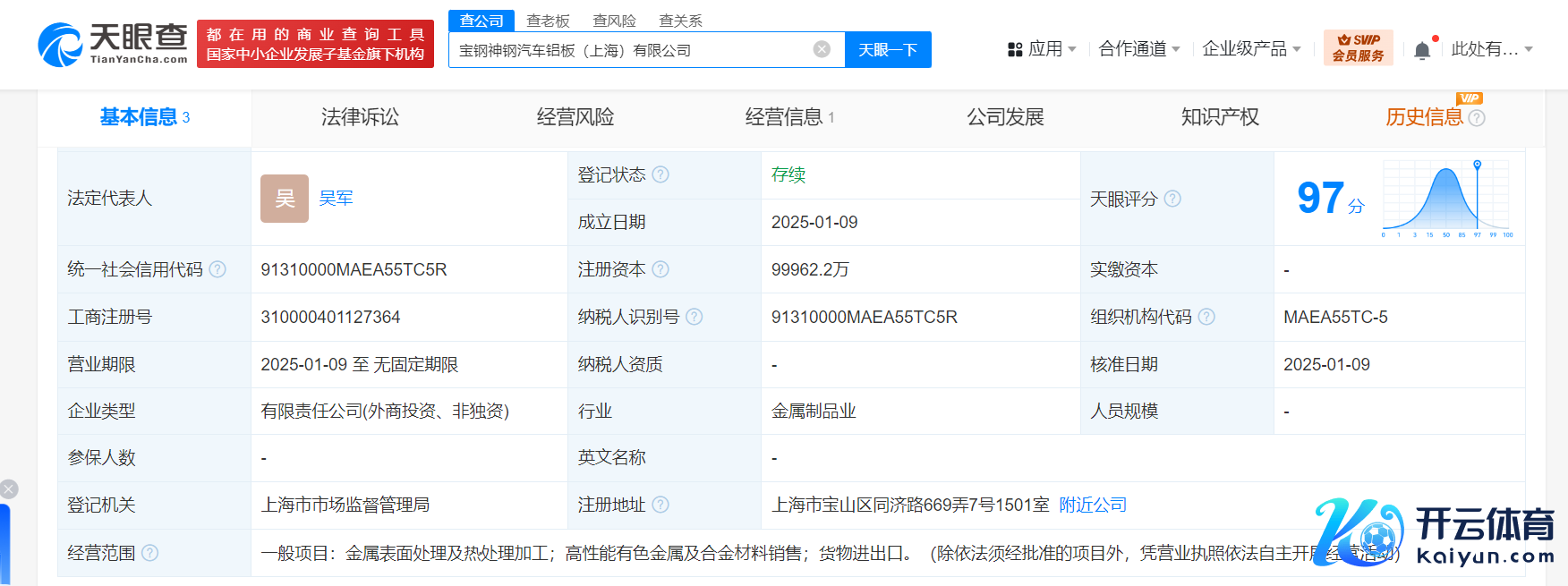Open legal representative 吴军 link
This screenshot has height=586, width=1568.
(336, 199)
